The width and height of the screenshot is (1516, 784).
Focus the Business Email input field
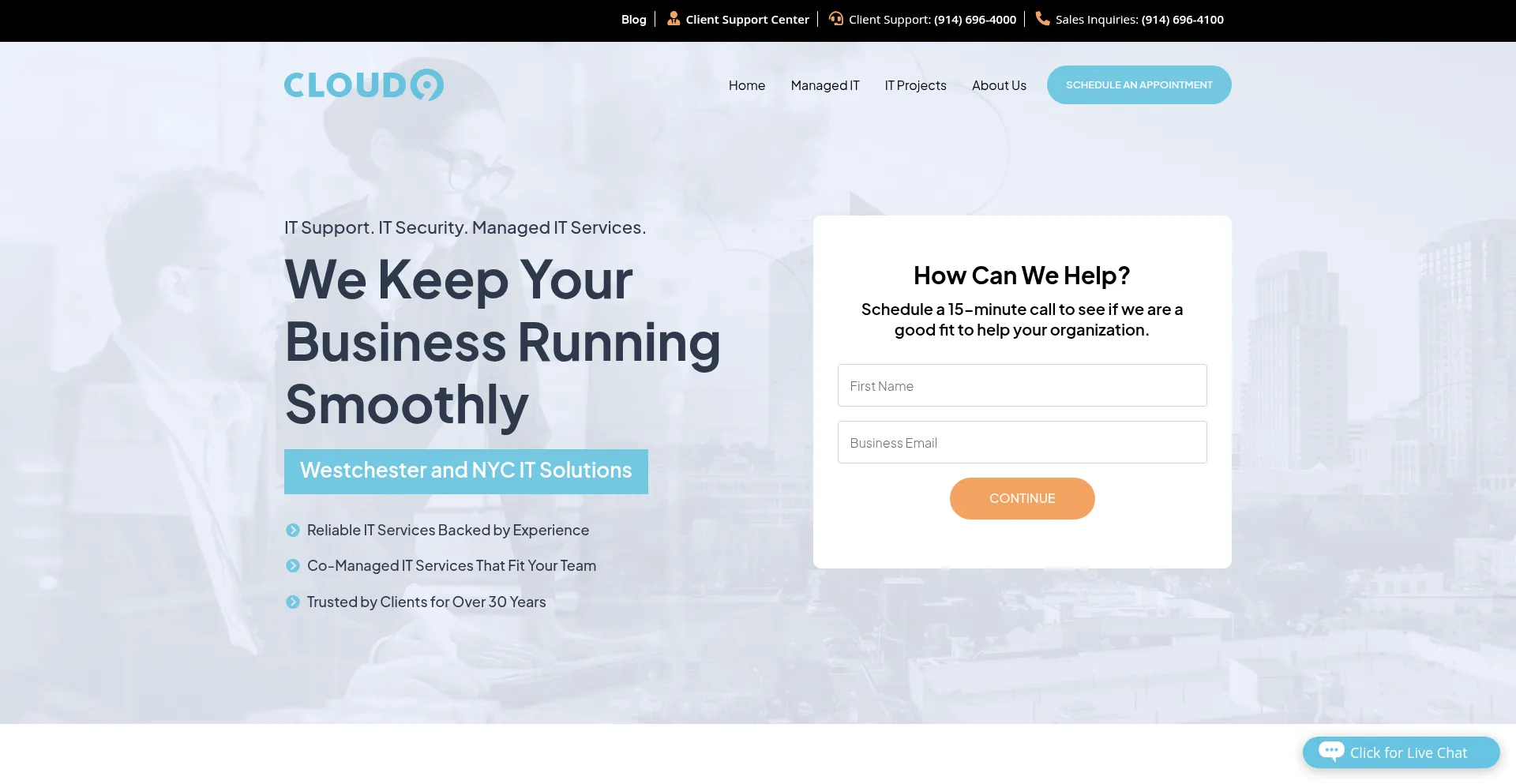(x=1022, y=442)
